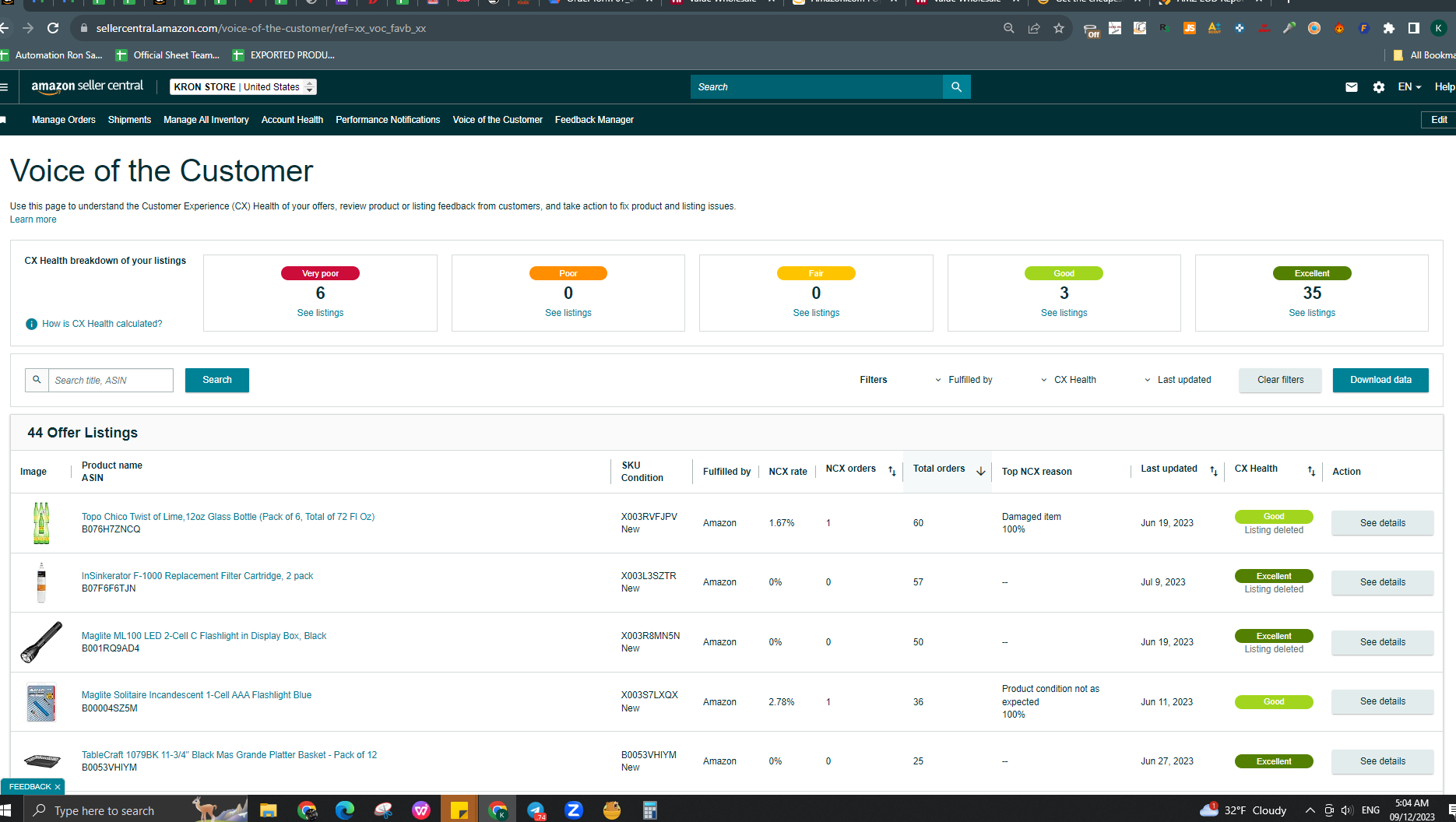
Task: Open the Extensions puzzle-piece menu
Action: 1389,28
